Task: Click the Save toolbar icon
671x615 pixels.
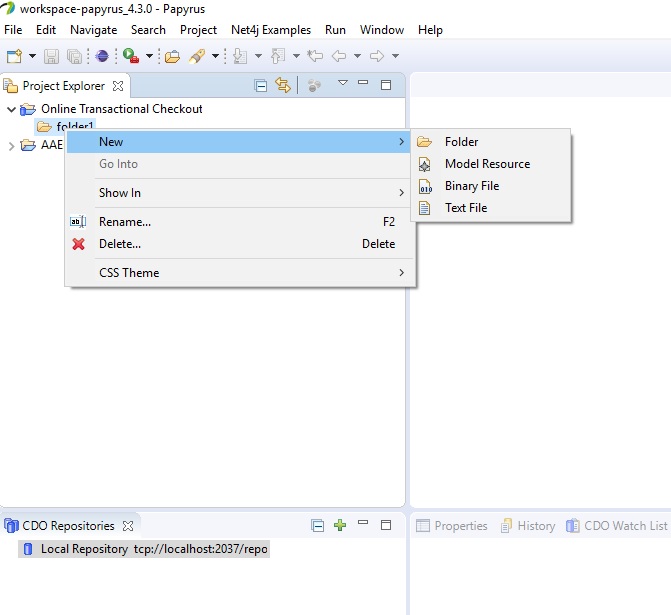Action: coord(51,56)
